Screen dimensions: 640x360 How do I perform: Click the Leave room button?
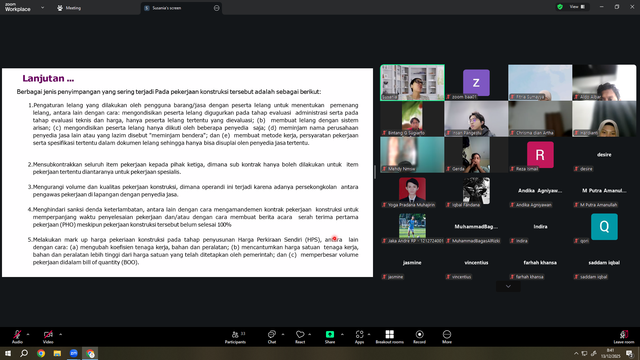coord(624,337)
